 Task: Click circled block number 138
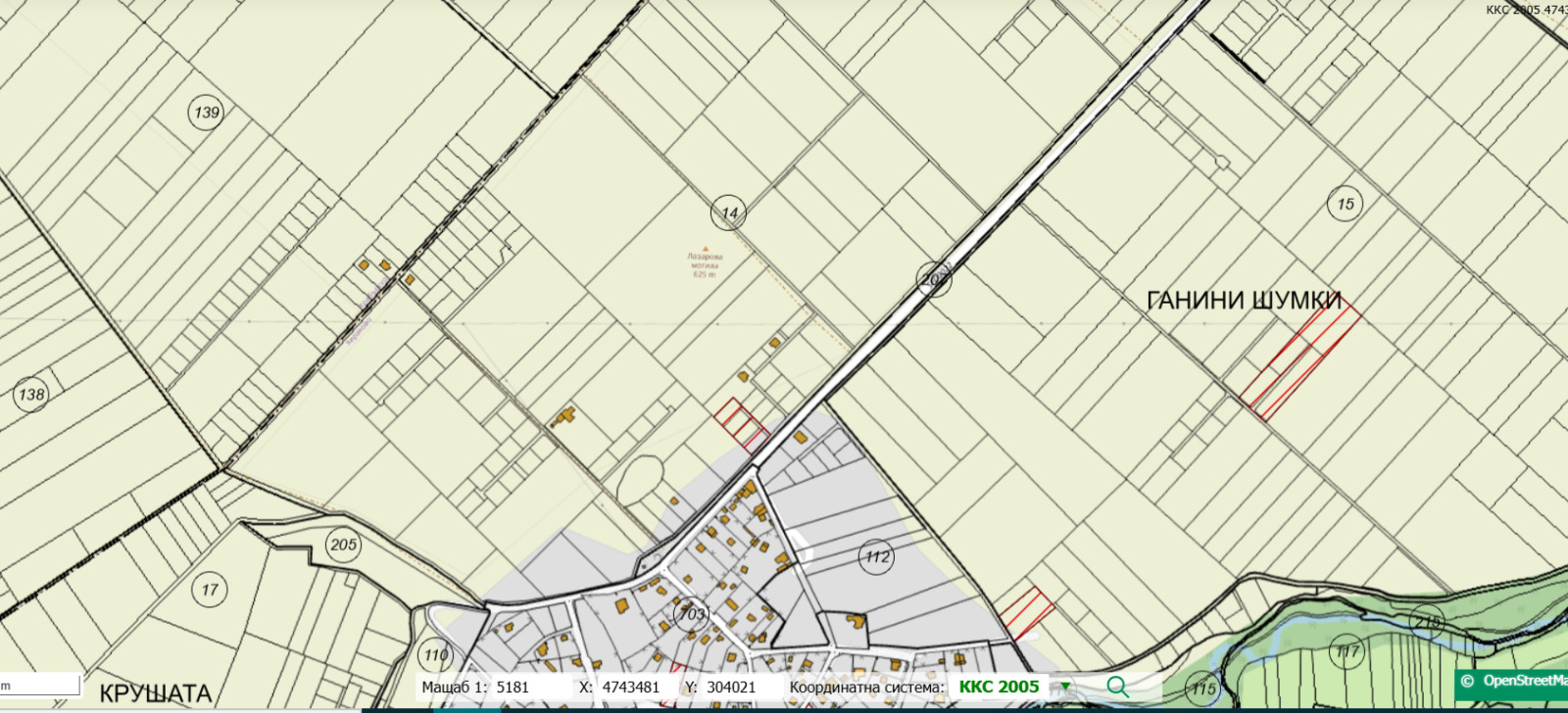tap(31, 395)
